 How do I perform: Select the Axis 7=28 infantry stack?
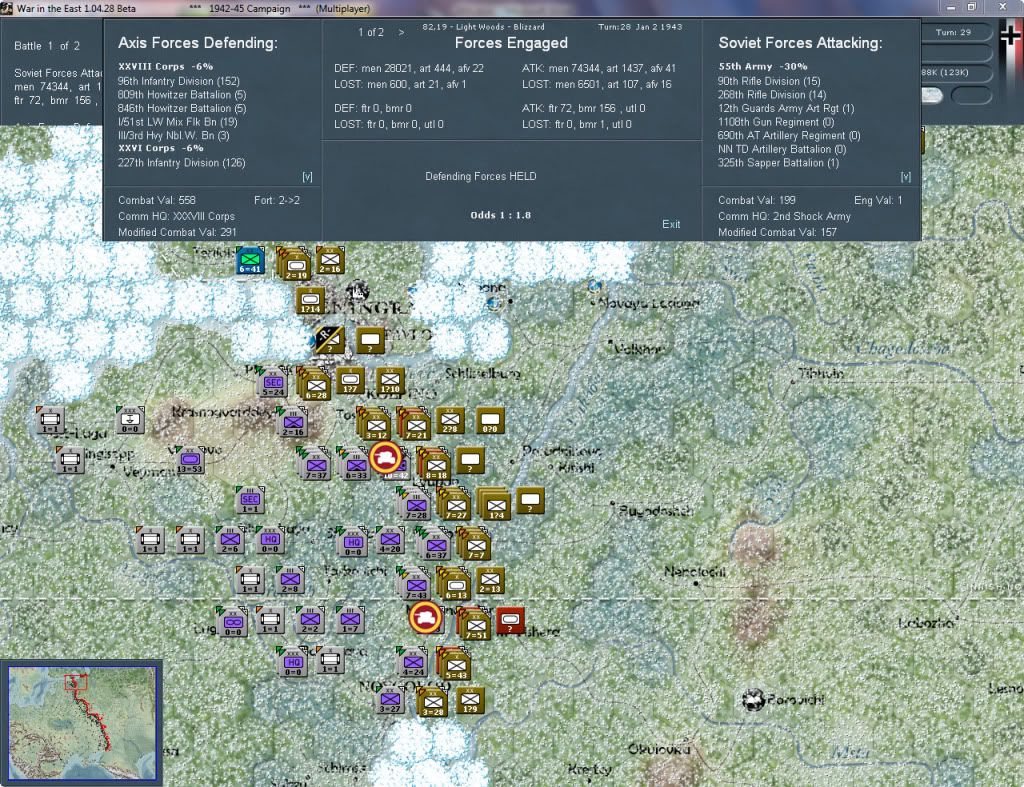pyautogui.click(x=415, y=504)
